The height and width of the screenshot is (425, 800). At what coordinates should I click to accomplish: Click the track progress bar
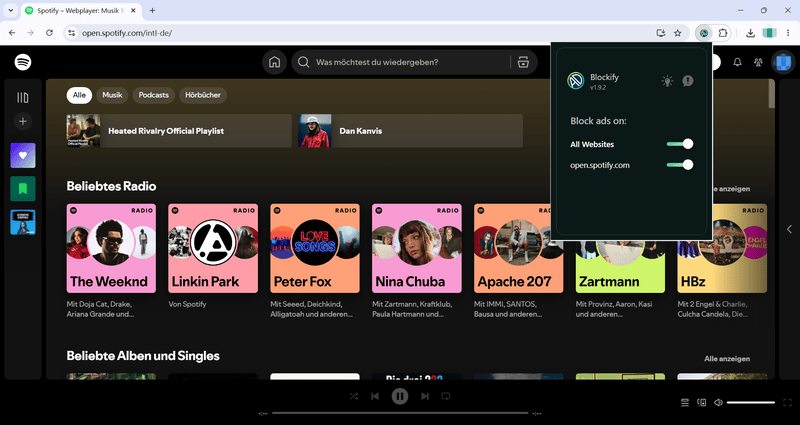tap(400, 413)
